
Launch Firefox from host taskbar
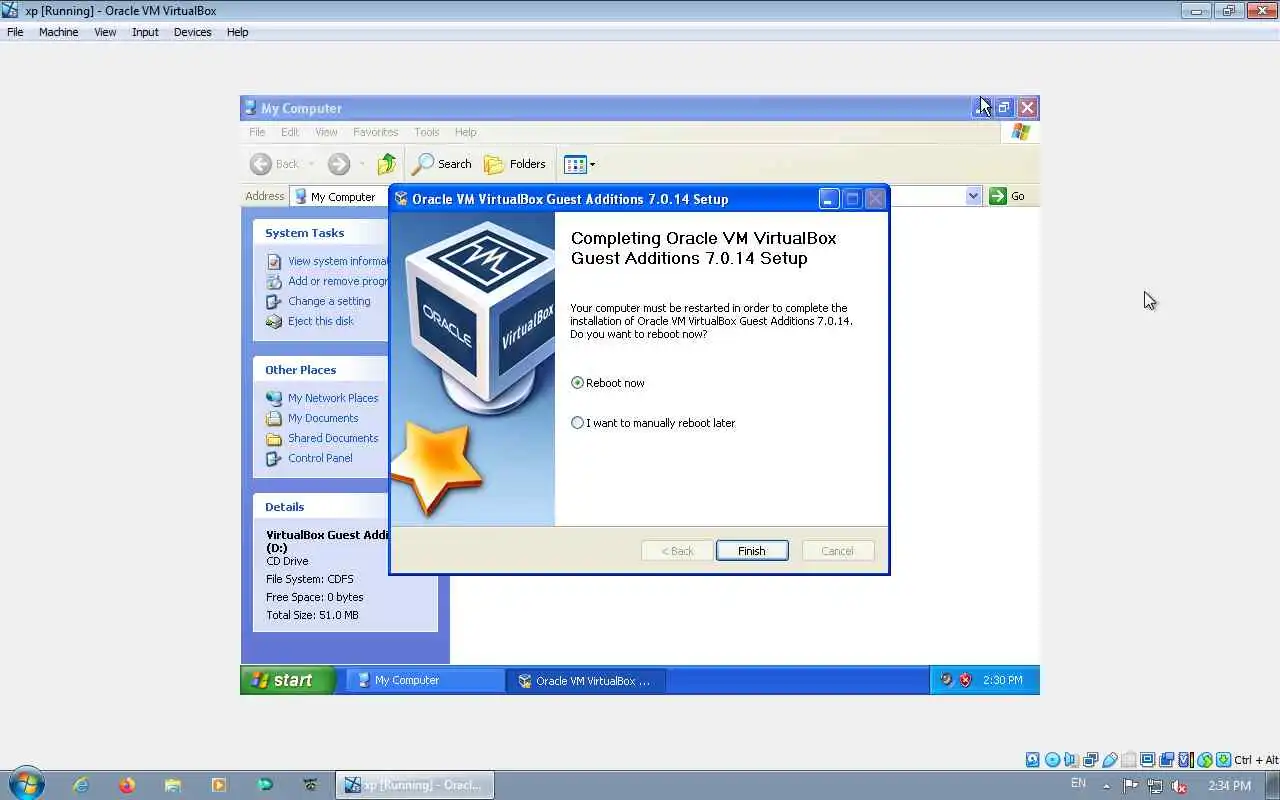pyautogui.click(x=127, y=785)
